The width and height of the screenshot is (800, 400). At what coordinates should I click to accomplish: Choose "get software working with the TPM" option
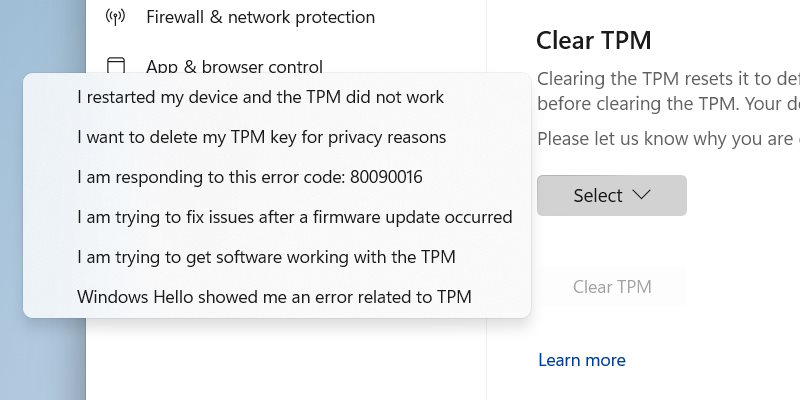(277, 257)
